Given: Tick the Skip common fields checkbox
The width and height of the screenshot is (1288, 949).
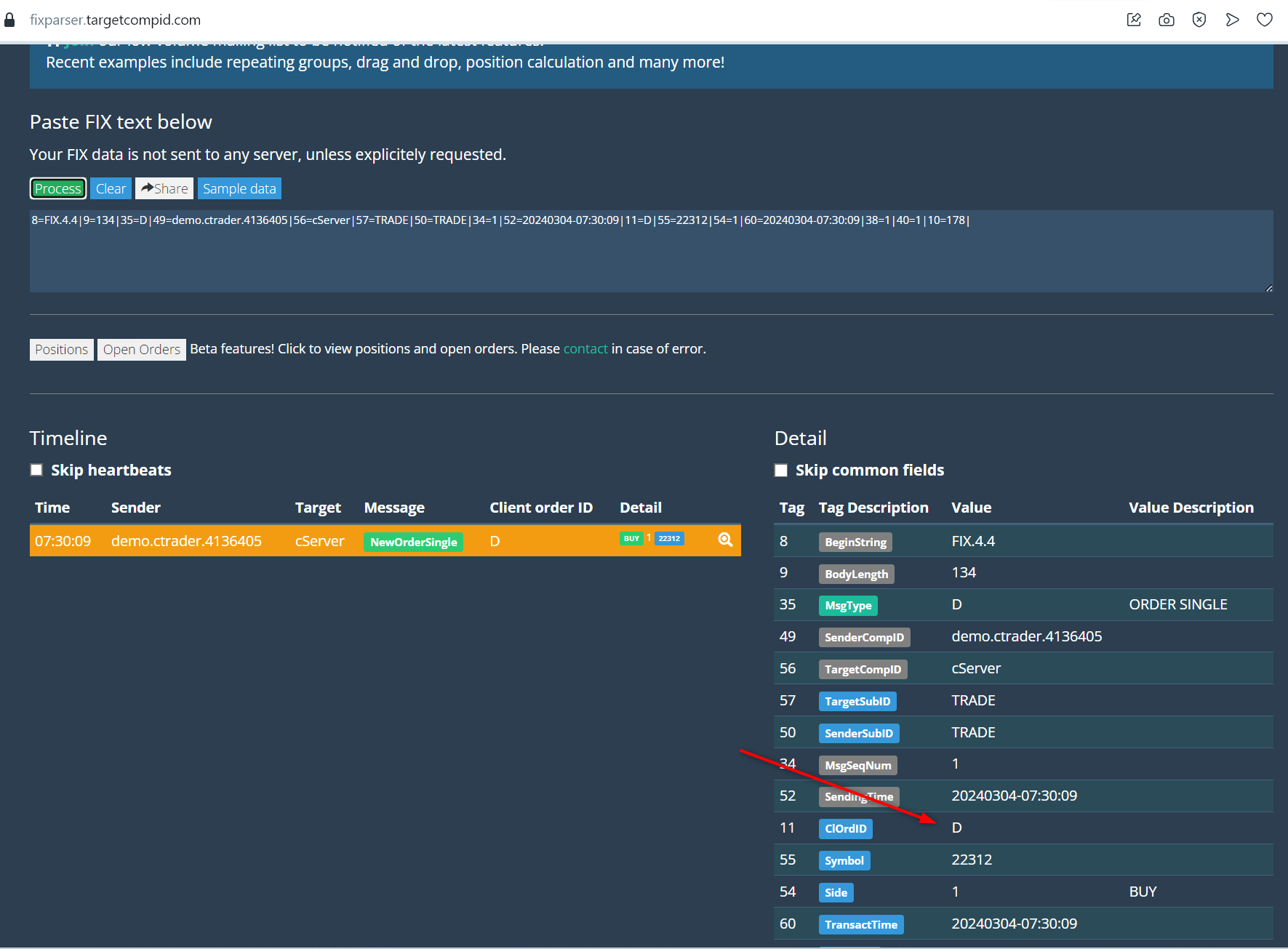Looking at the screenshot, I should click(781, 471).
